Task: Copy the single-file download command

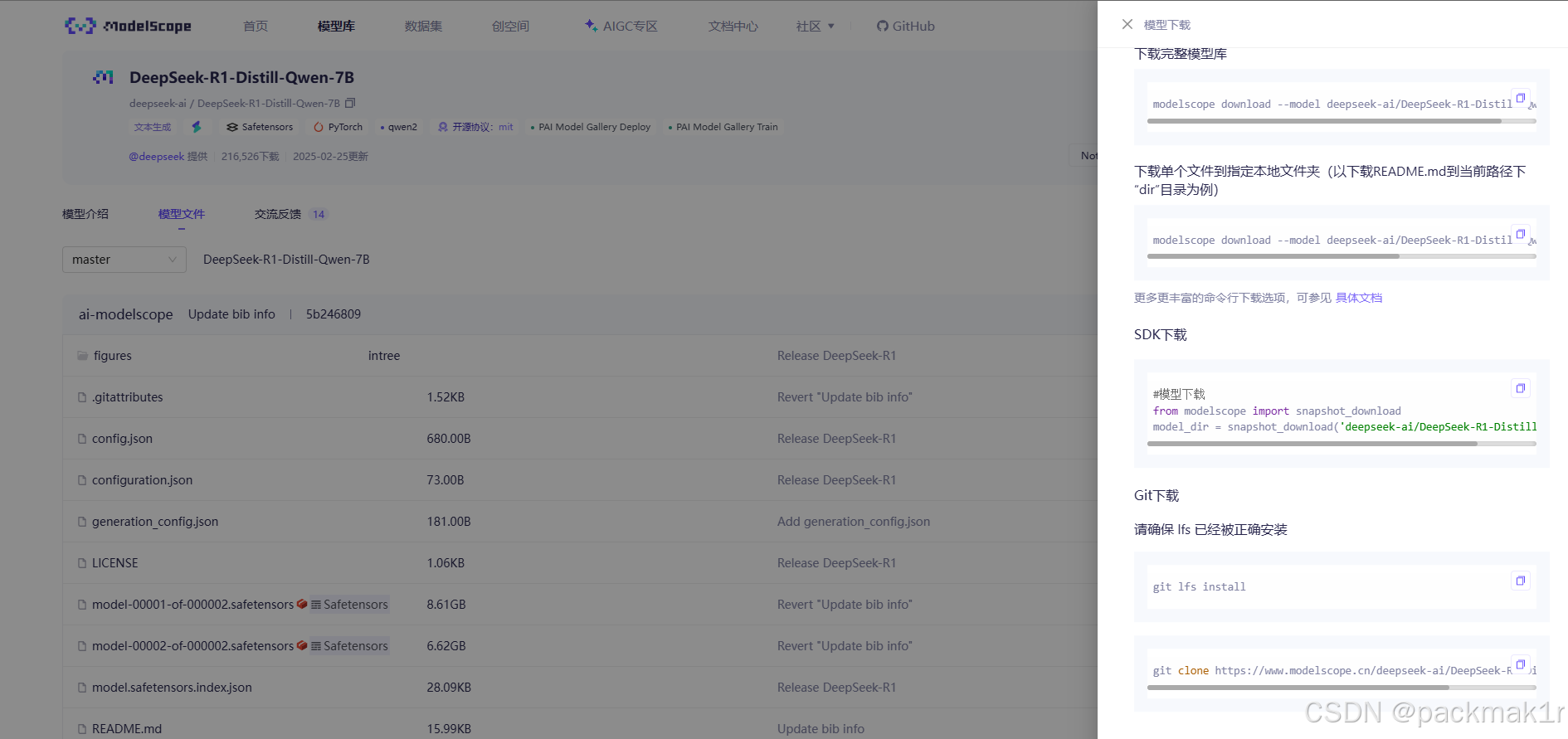Action: coord(1520,234)
